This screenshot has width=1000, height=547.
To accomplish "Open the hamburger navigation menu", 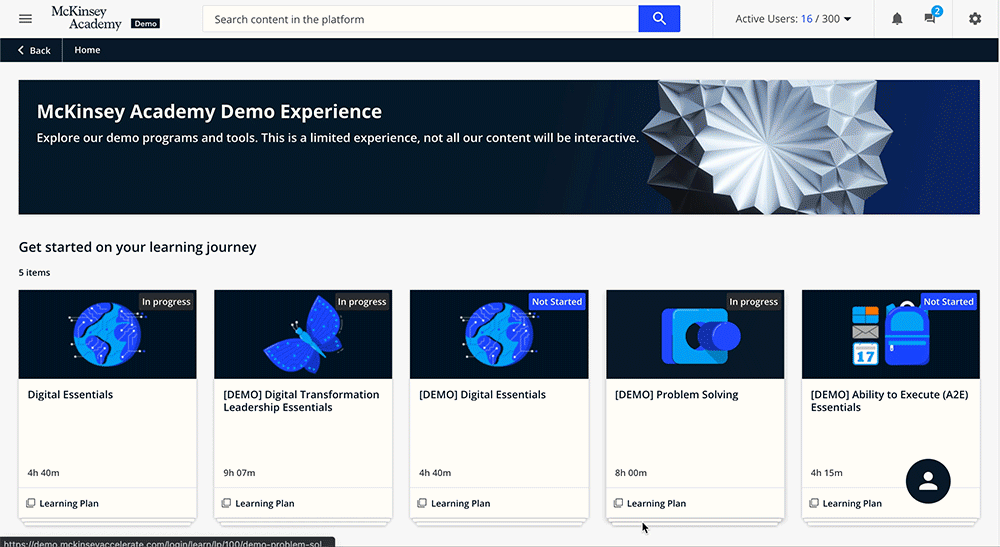I will pos(26,19).
